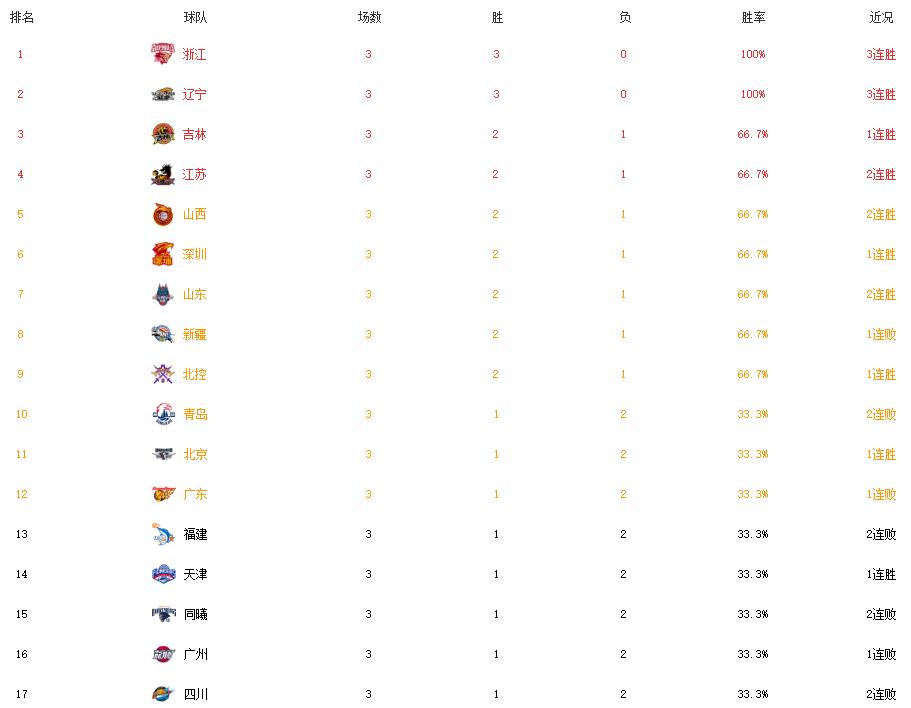Click the 福建 team logo icon
Viewport: 911px width, 708px height.
pos(163,534)
